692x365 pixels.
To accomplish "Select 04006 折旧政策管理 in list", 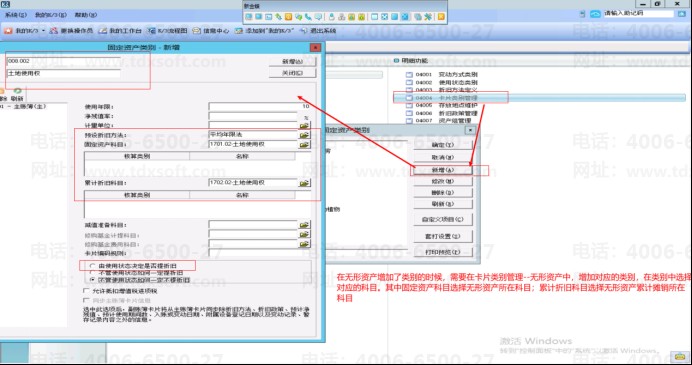I will click(x=442, y=113).
